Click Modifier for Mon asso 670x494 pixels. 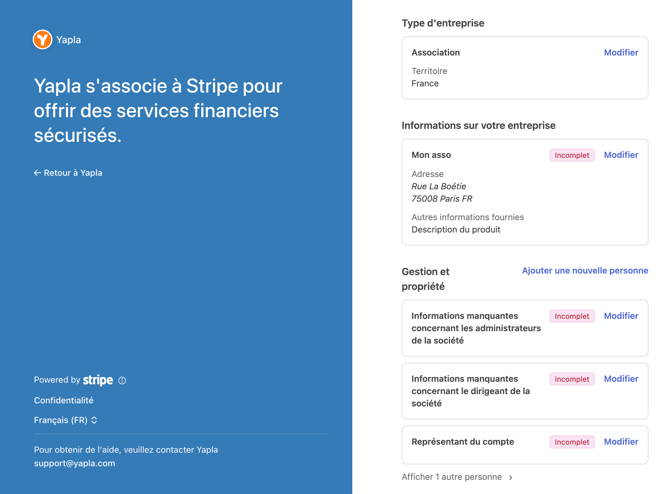click(x=621, y=155)
